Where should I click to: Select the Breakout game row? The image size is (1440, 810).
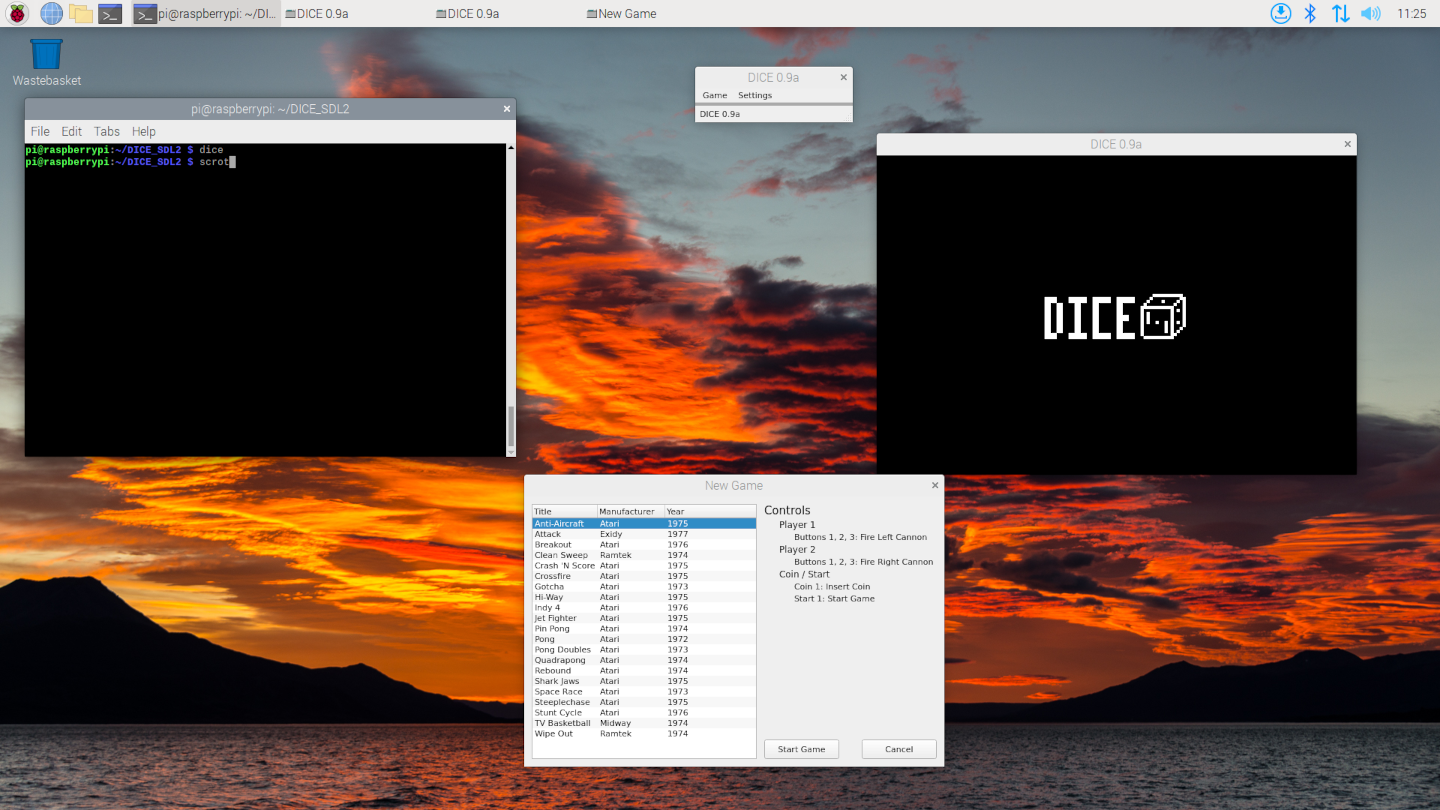[644, 544]
